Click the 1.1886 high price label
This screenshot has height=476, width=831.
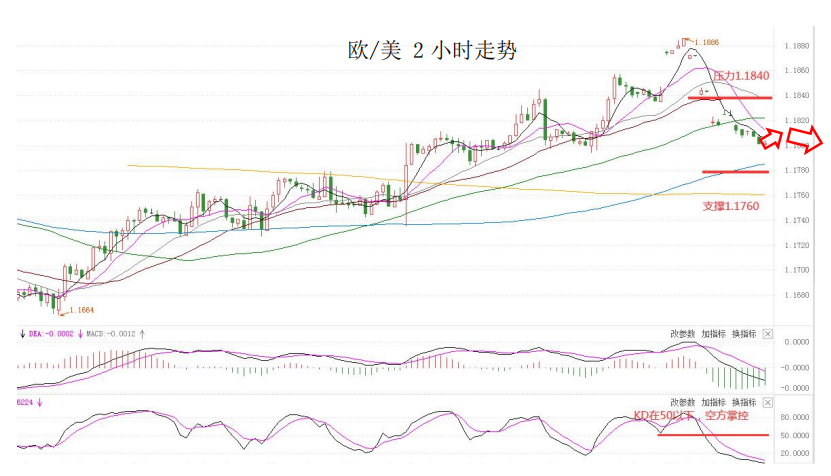point(706,42)
